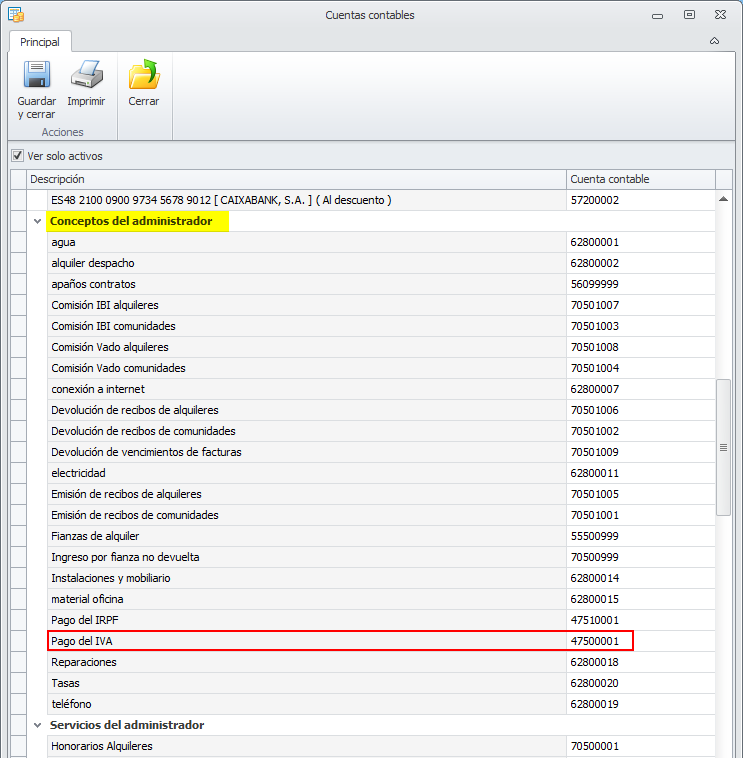Click the vertical scrollbar thumb
743x758 pixels.
tap(723, 448)
